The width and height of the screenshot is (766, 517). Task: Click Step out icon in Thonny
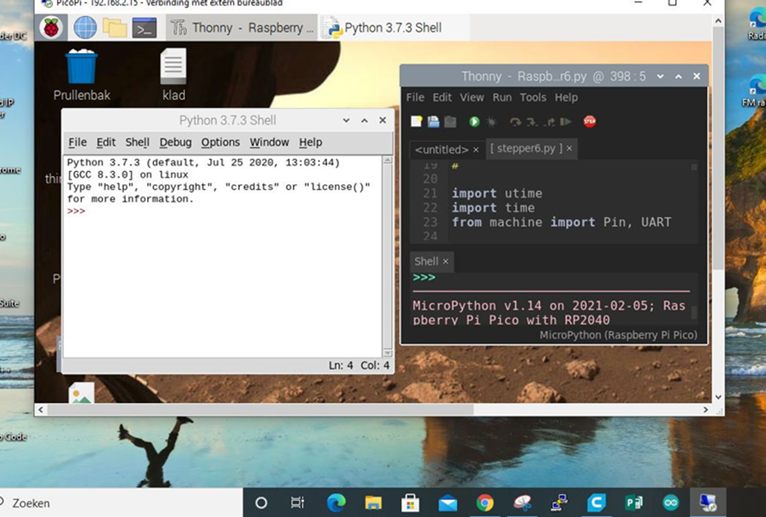pyautogui.click(x=550, y=121)
